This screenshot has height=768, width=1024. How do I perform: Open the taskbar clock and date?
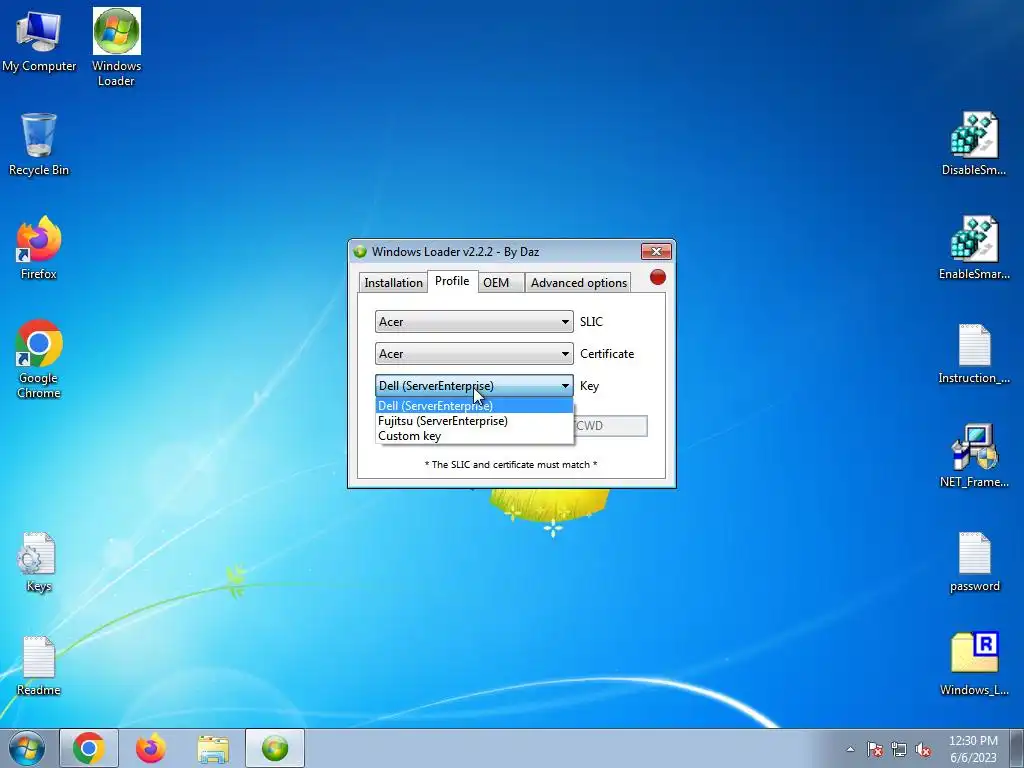click(x=973, y=749)
